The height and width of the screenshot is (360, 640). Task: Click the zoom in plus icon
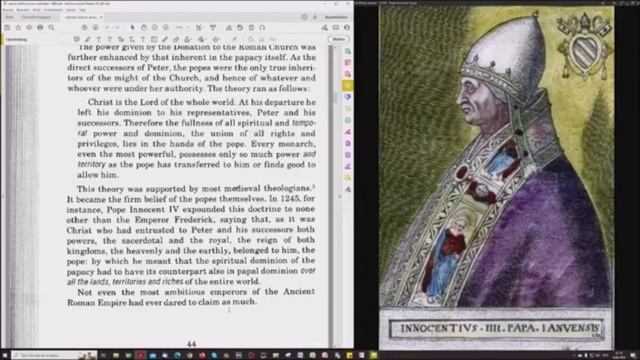[x=166, y=27]
